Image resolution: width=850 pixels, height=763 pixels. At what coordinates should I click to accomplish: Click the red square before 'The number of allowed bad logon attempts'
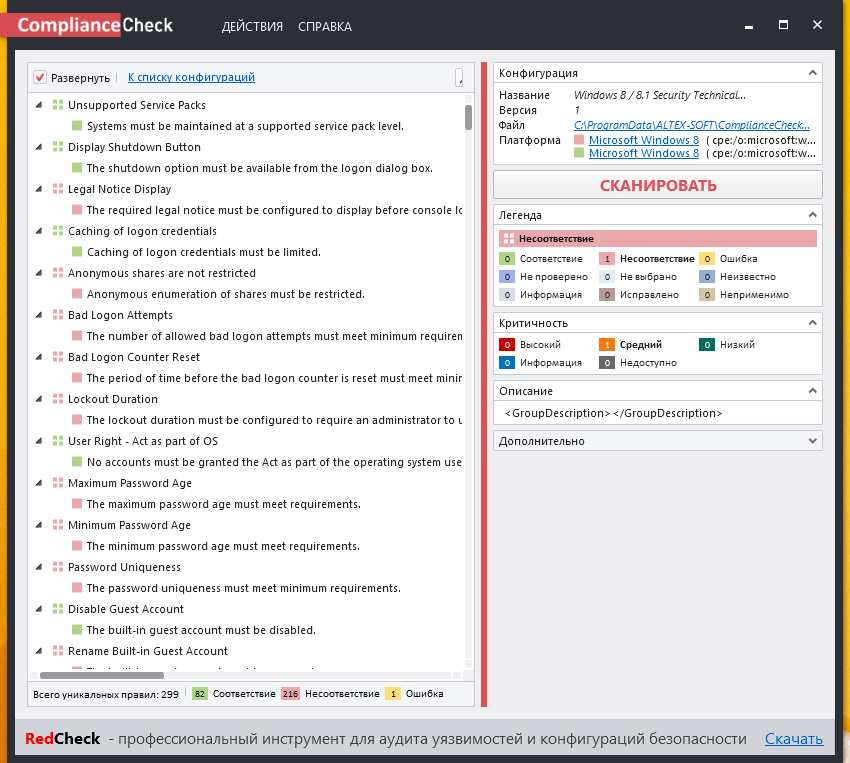point(77,336)
